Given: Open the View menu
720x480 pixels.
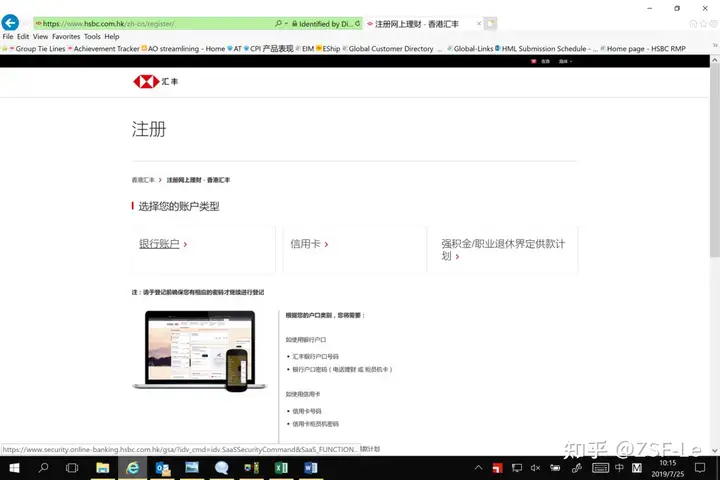Looking at the screenshot, I should tap(40, 36).
